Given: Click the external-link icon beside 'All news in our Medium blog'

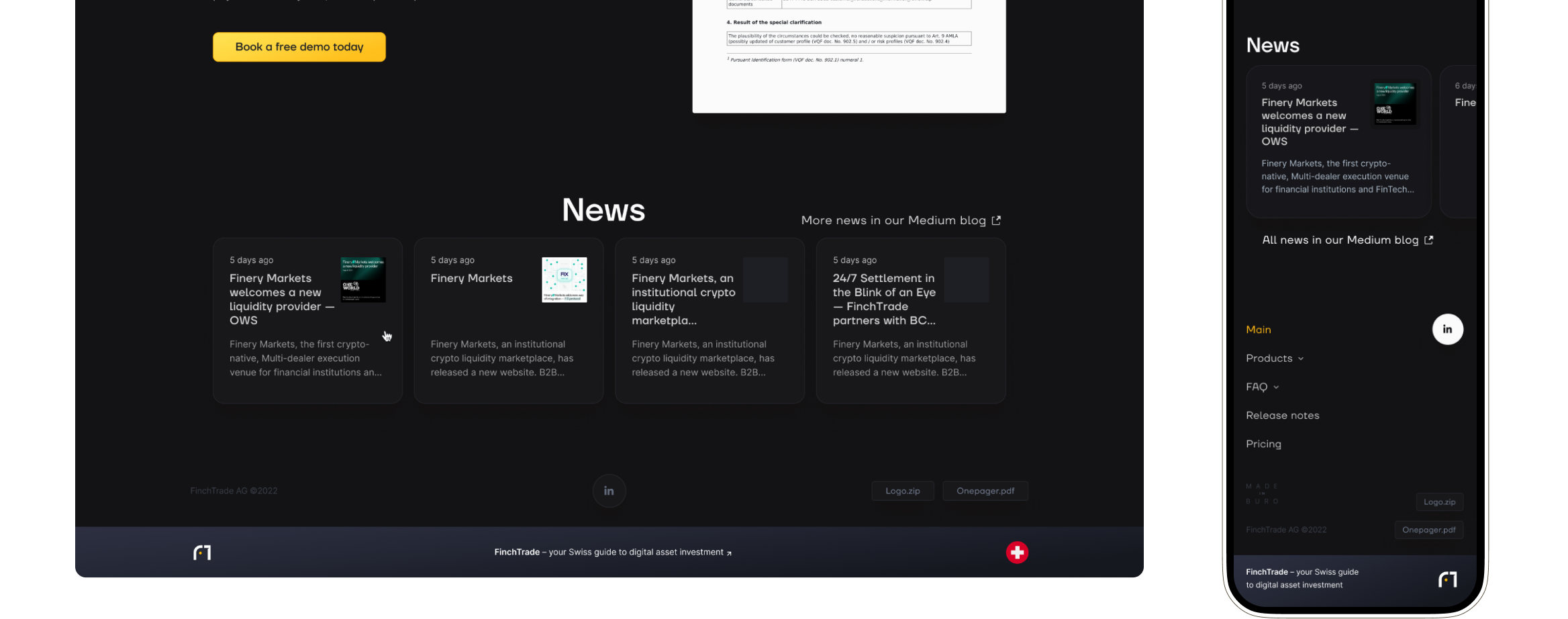Looking at the screenshot, I should [x=1428, y=240].
